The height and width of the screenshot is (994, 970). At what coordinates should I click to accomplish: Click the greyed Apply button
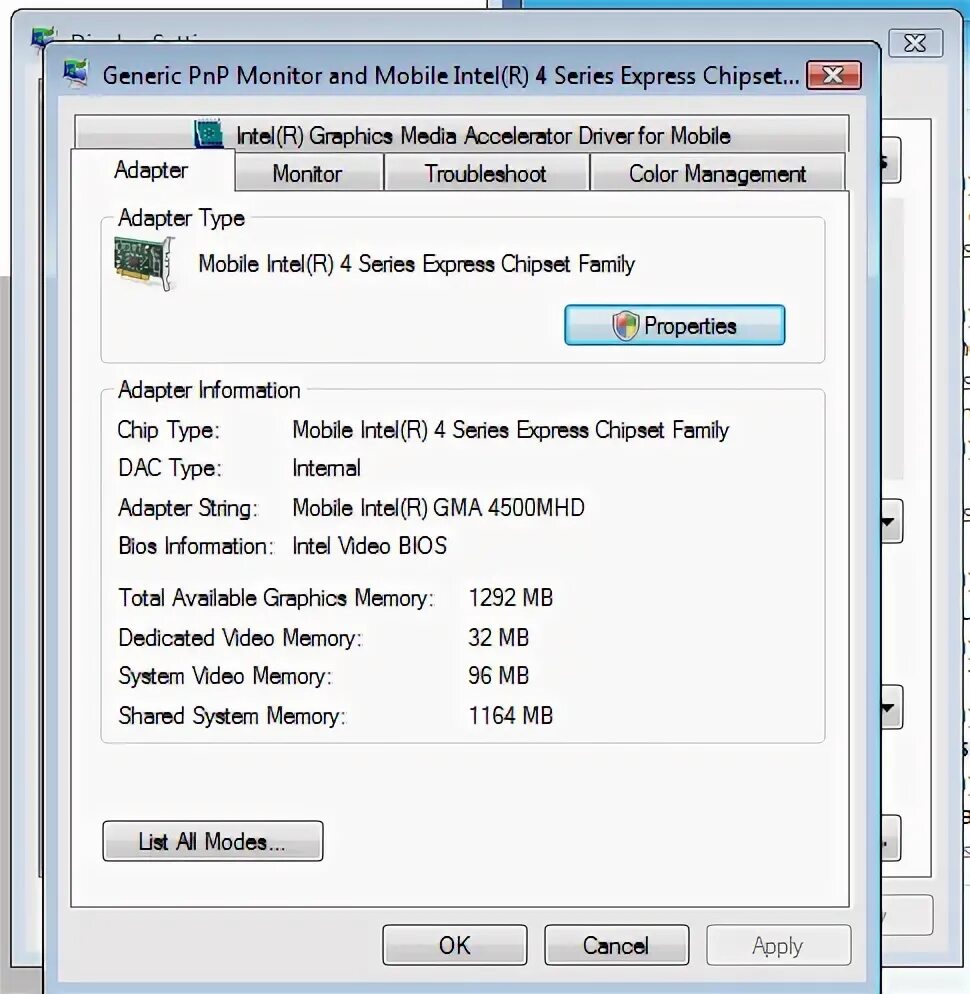tap(778, 945)
